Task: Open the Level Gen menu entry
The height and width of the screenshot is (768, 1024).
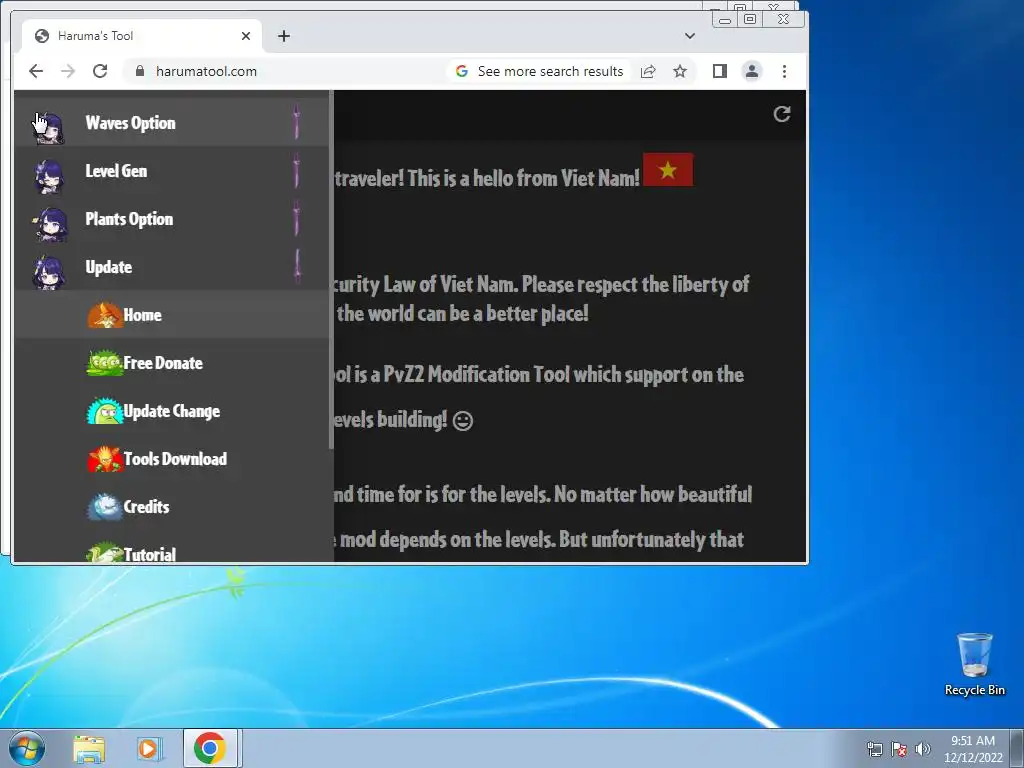Action: [171, 171]
